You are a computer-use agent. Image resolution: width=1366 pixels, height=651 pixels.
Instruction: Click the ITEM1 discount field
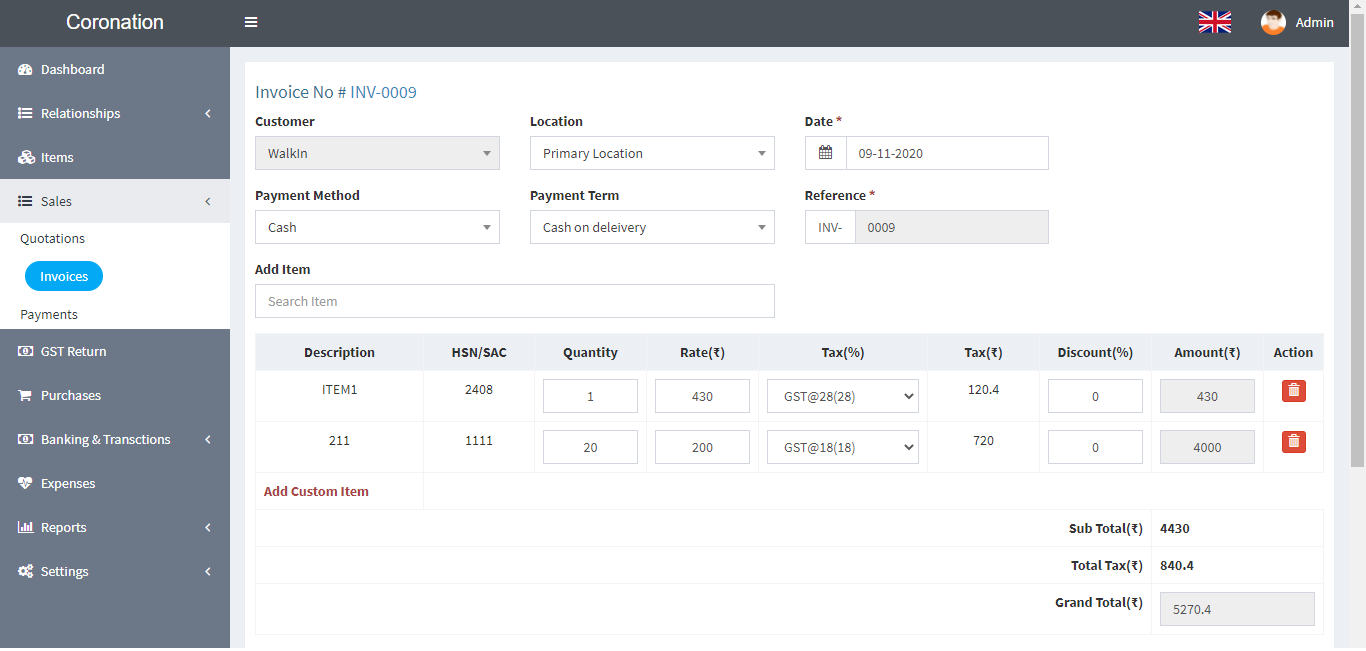tap(1095, 396)
